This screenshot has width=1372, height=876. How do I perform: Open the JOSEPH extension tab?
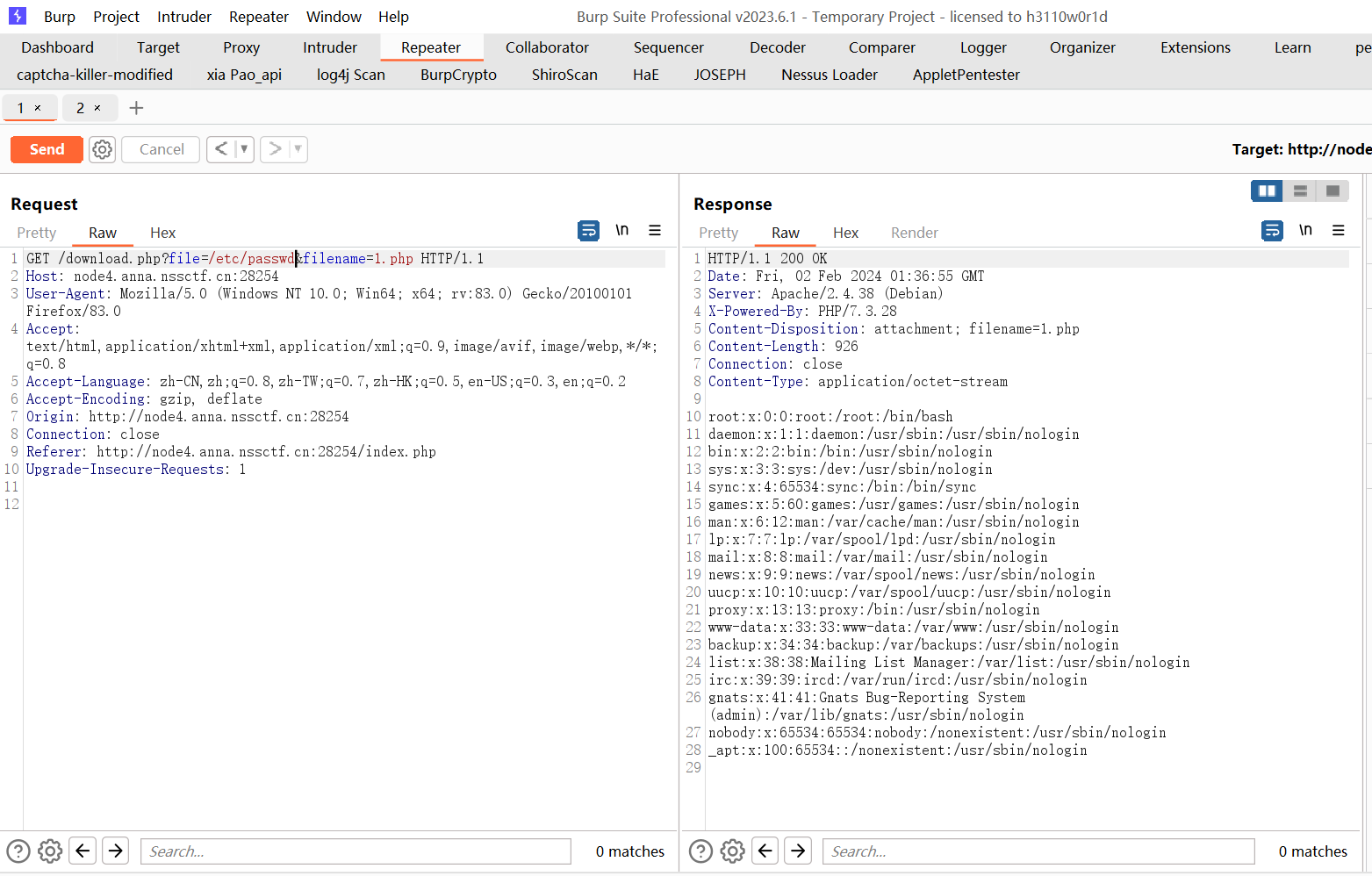point(720,75)
